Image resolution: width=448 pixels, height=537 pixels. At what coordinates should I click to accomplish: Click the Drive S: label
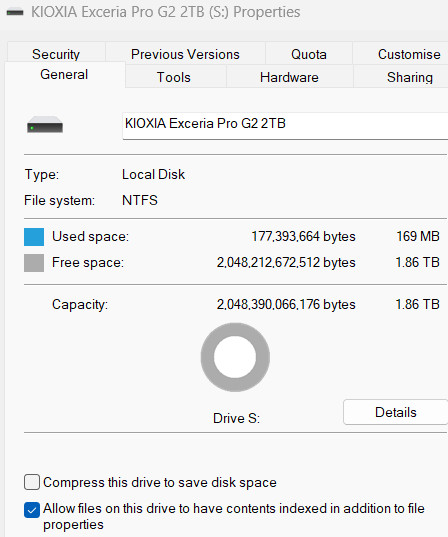tap(236, 419)
